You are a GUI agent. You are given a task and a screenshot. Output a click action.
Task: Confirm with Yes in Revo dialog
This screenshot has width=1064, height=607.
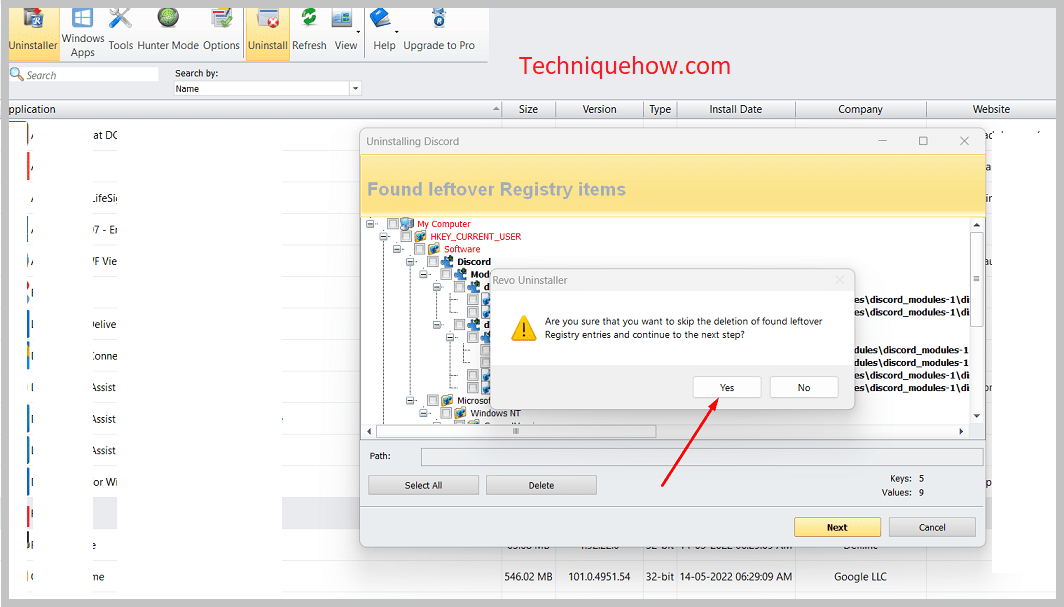[x=727, y=388]
